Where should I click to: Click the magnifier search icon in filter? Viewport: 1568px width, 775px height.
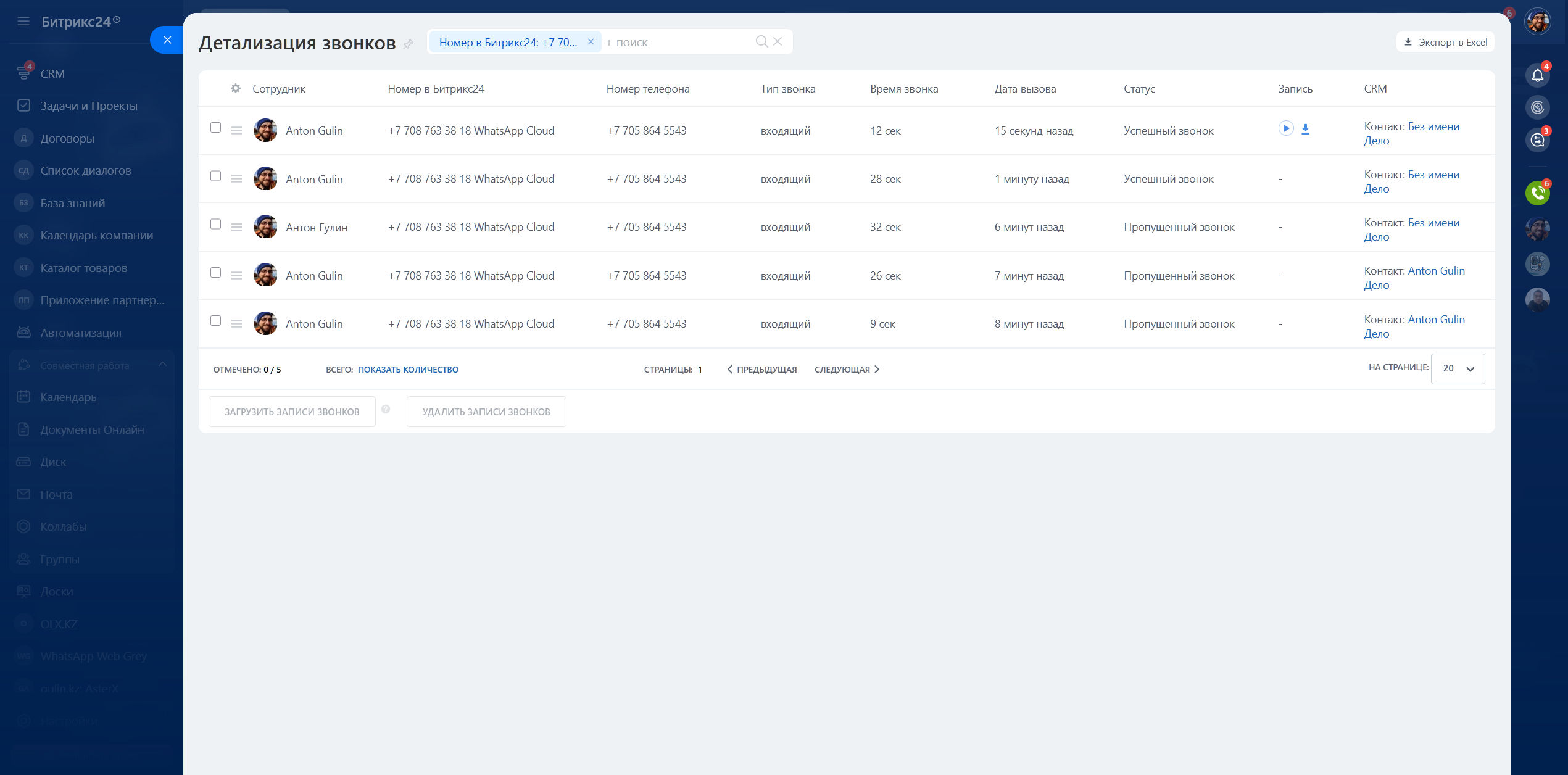[x=761, y=41]
